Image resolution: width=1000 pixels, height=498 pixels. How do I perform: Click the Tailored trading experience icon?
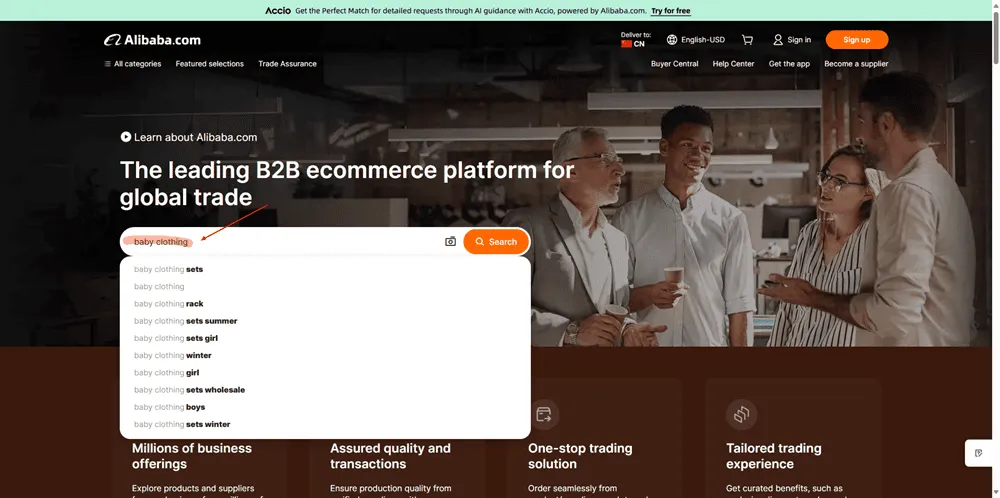(x=741, y=415)
